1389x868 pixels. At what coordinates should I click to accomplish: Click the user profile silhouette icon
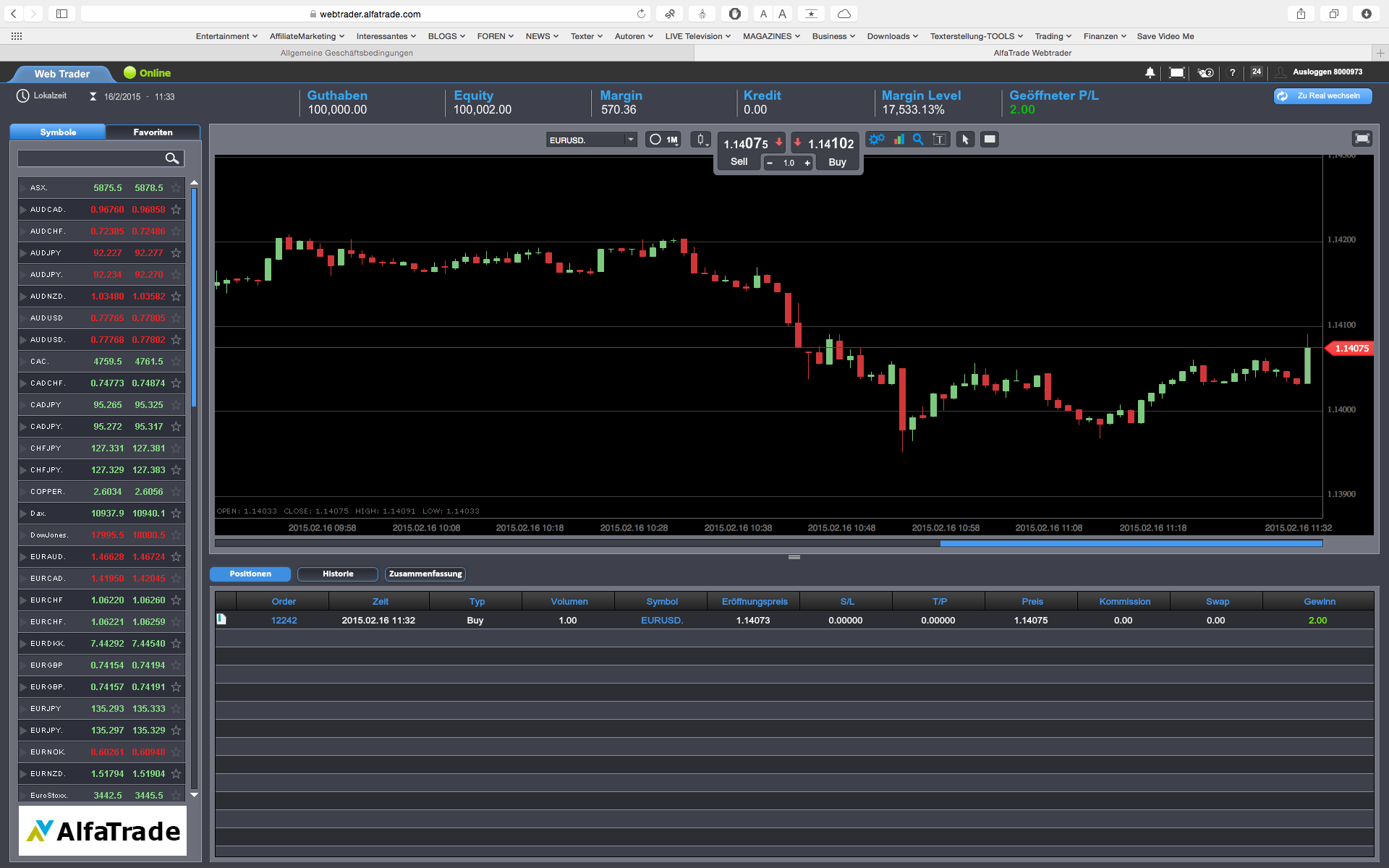pos(1280,72)
